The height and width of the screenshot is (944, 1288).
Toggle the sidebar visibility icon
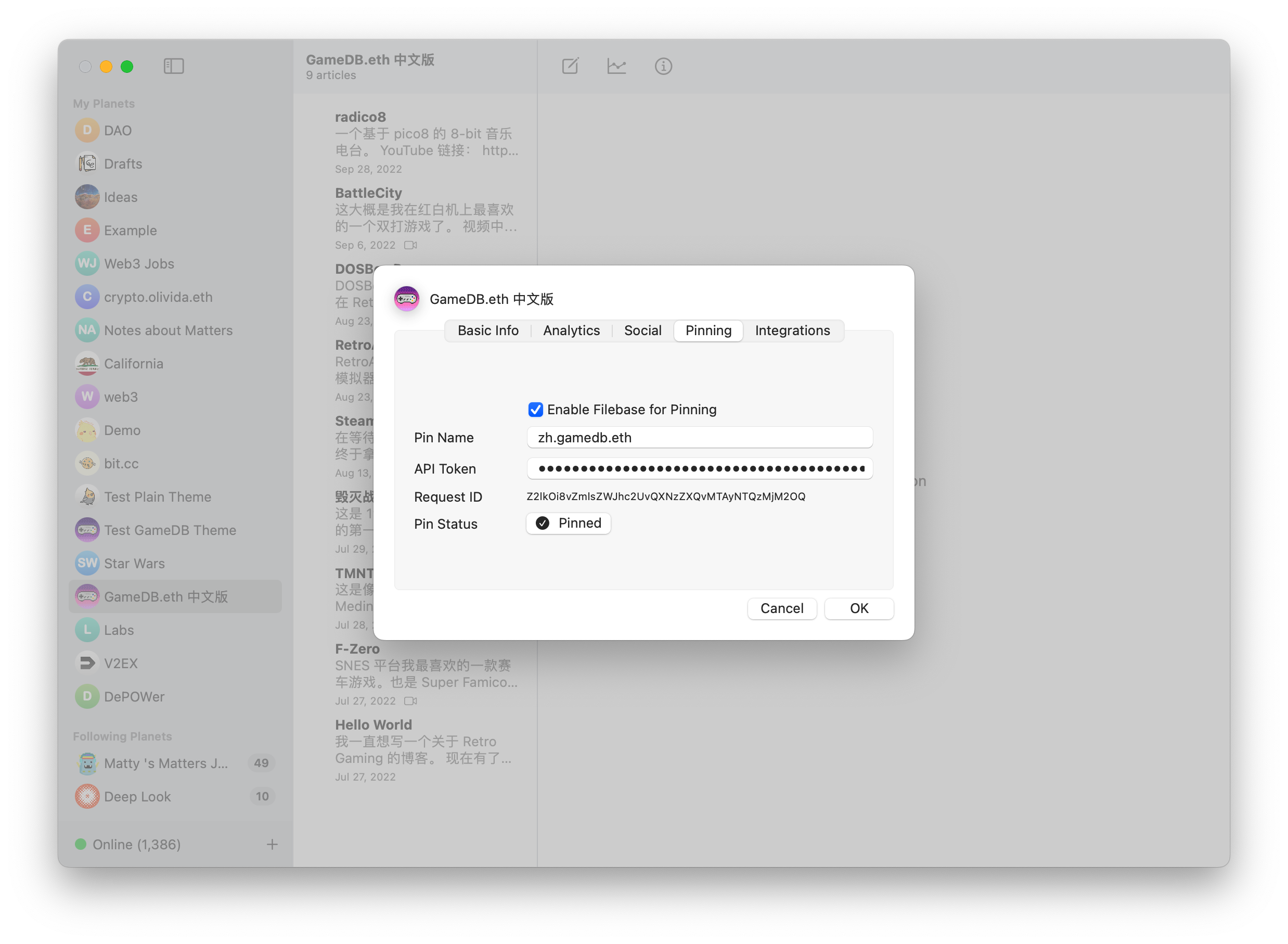[173, 66]
